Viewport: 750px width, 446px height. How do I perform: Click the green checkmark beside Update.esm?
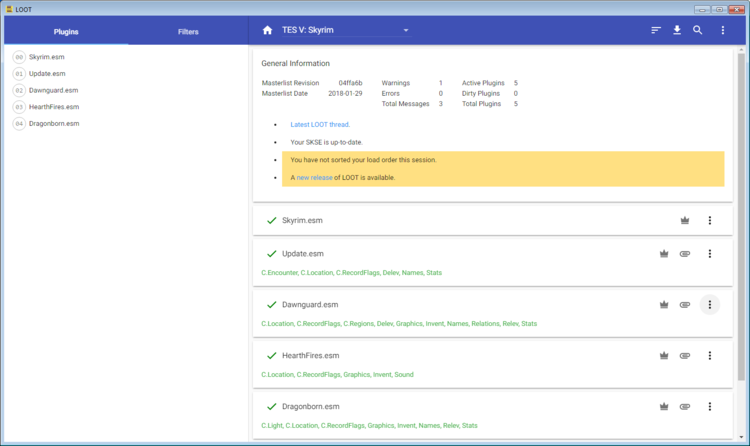272,254
